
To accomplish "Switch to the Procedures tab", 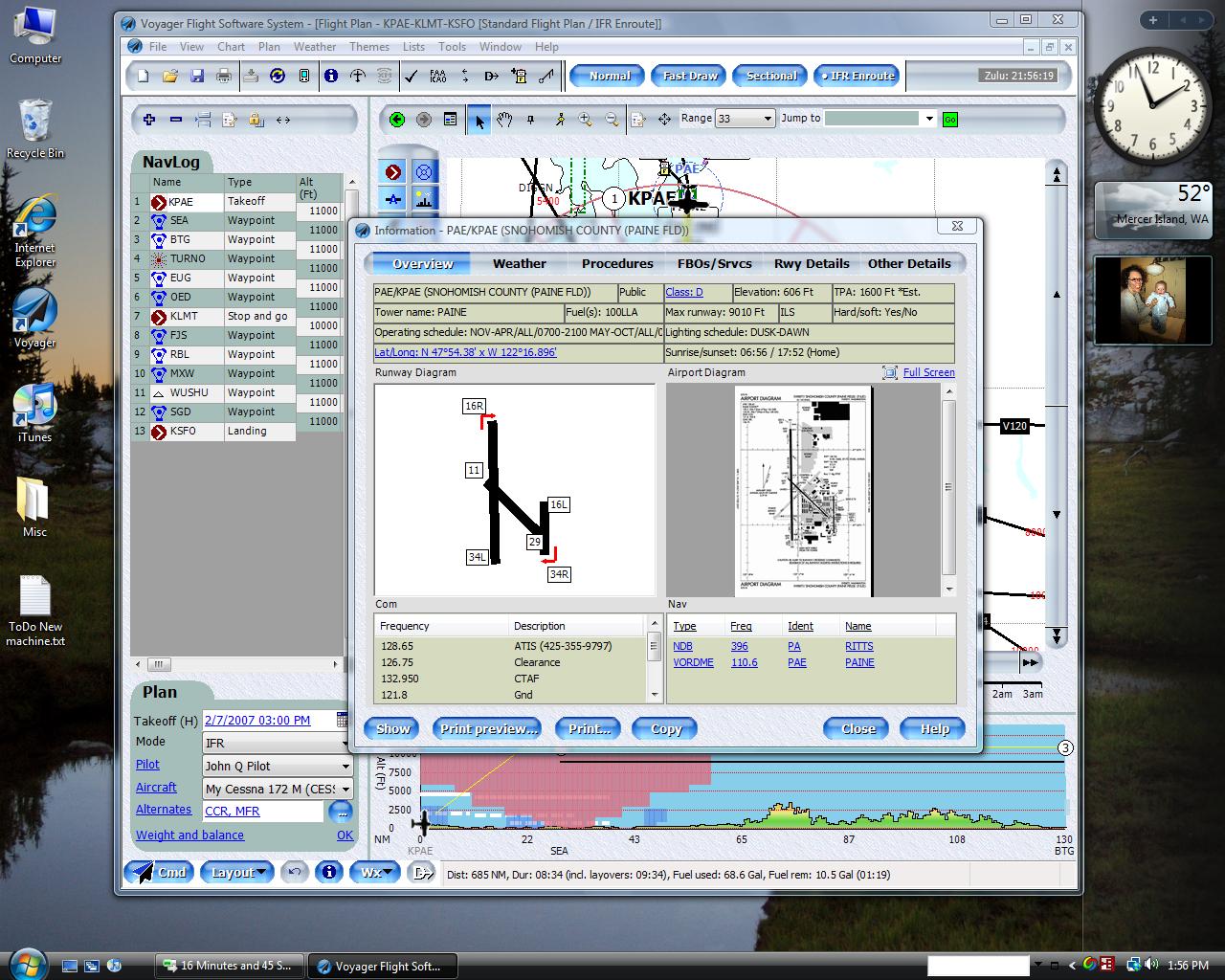I will click(617, 263).
